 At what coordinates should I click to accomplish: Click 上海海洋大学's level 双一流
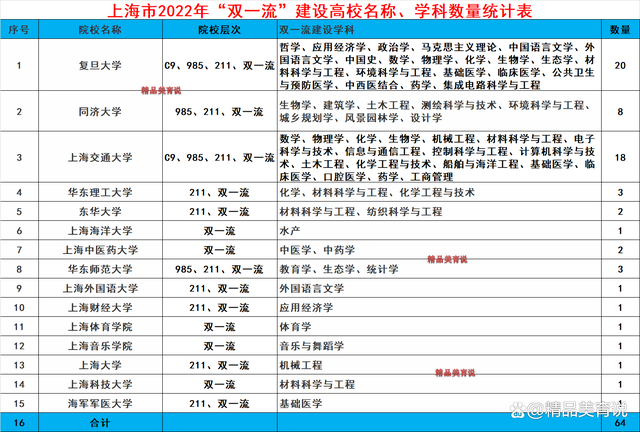pyautogui.click(x=220, y=231)
